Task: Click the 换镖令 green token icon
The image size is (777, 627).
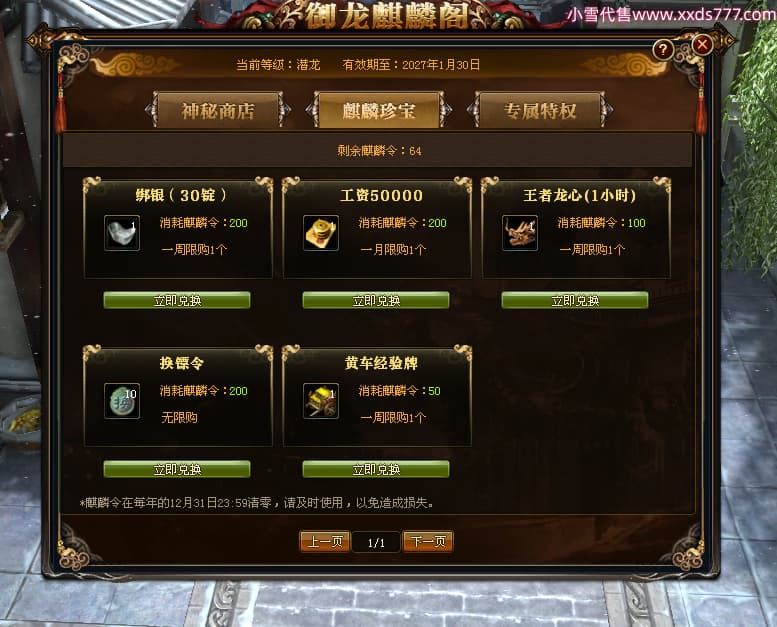Action: [x=122, y=400]
